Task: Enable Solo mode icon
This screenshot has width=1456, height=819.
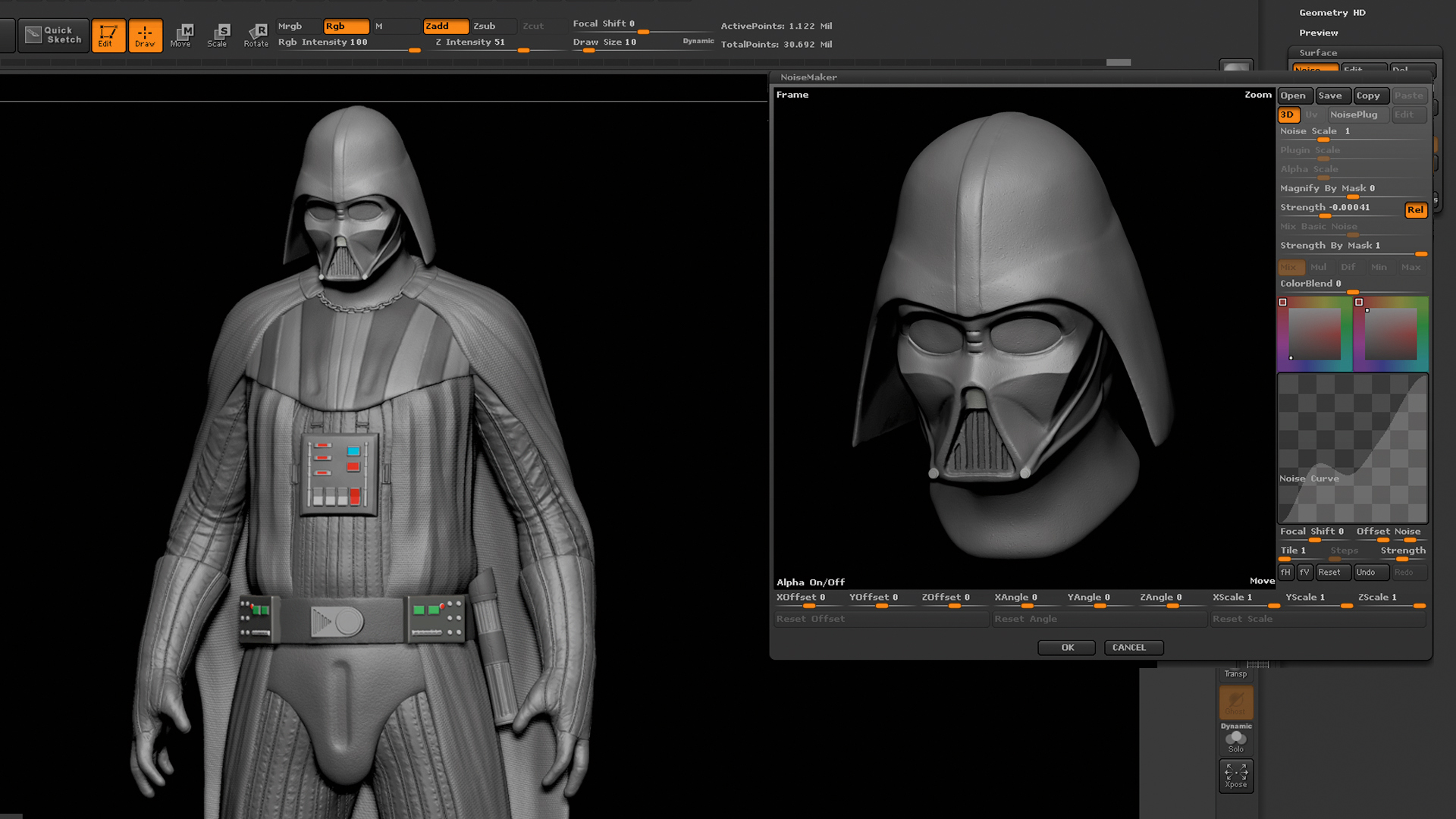Action: pyautogui.click(x=1236, y=741)
